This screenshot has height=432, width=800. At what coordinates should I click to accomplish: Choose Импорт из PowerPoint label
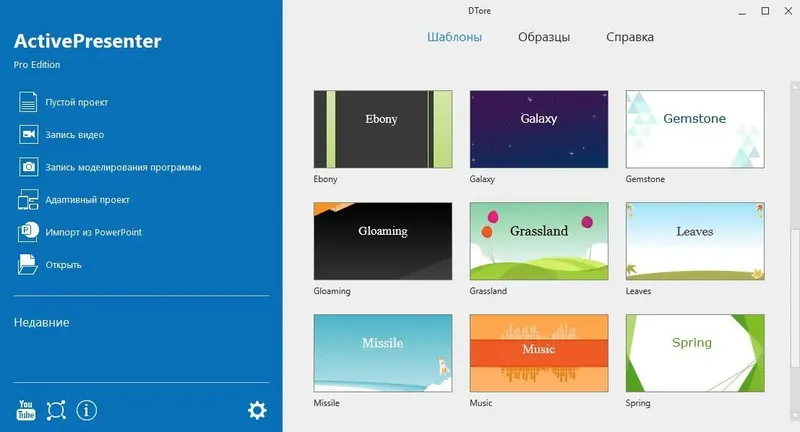pos(93,232)
